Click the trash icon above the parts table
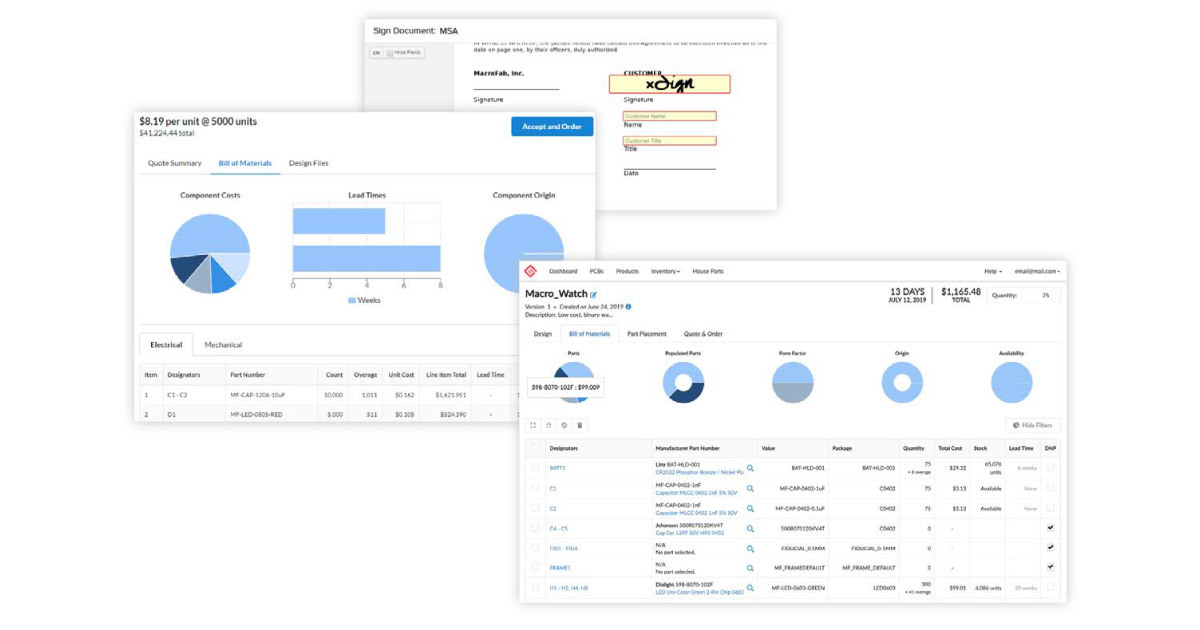The image size is (1200, 630). [x=580, y=423]
